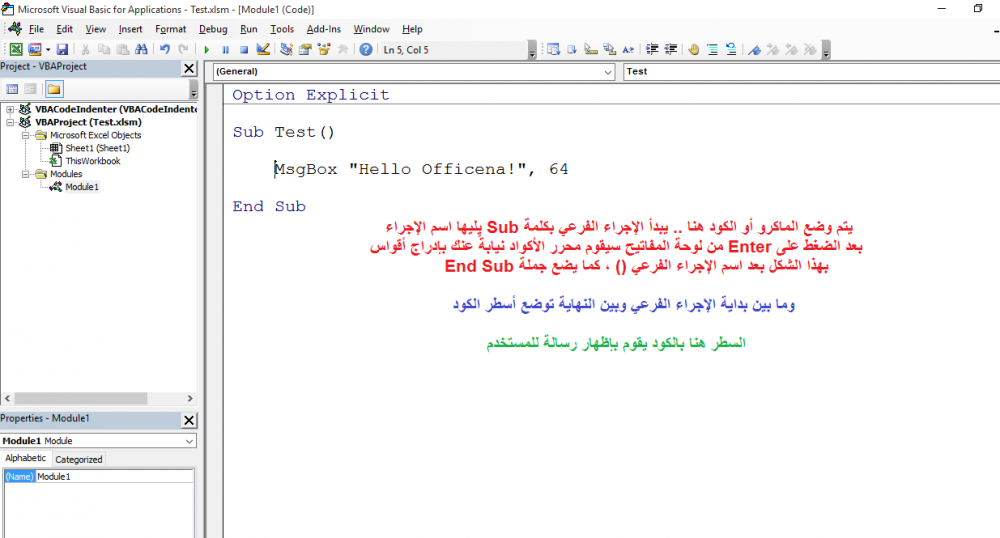This screenshot has width=1000, height=538.
Task: Save Test.xlsm with the floppy disk icon
Action: point(62,50)
